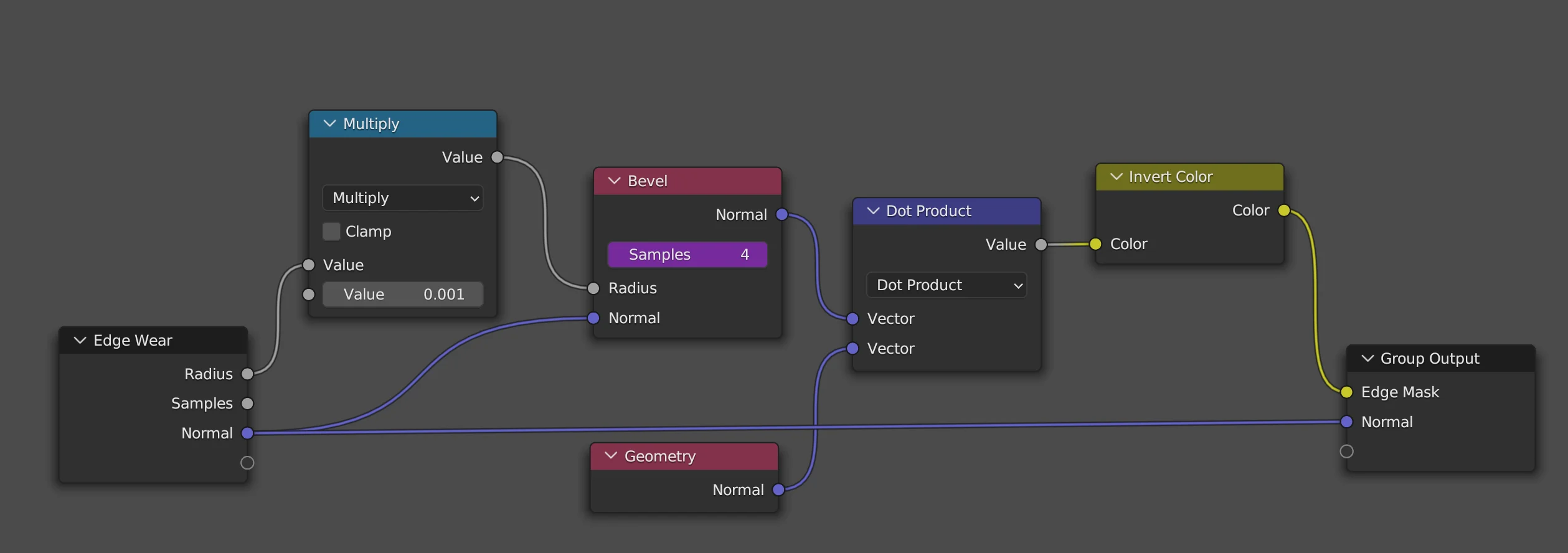Viewport: 1568px width, 553px height.
Task: Collapse the Dot Product node chevron
Action: 873,210
